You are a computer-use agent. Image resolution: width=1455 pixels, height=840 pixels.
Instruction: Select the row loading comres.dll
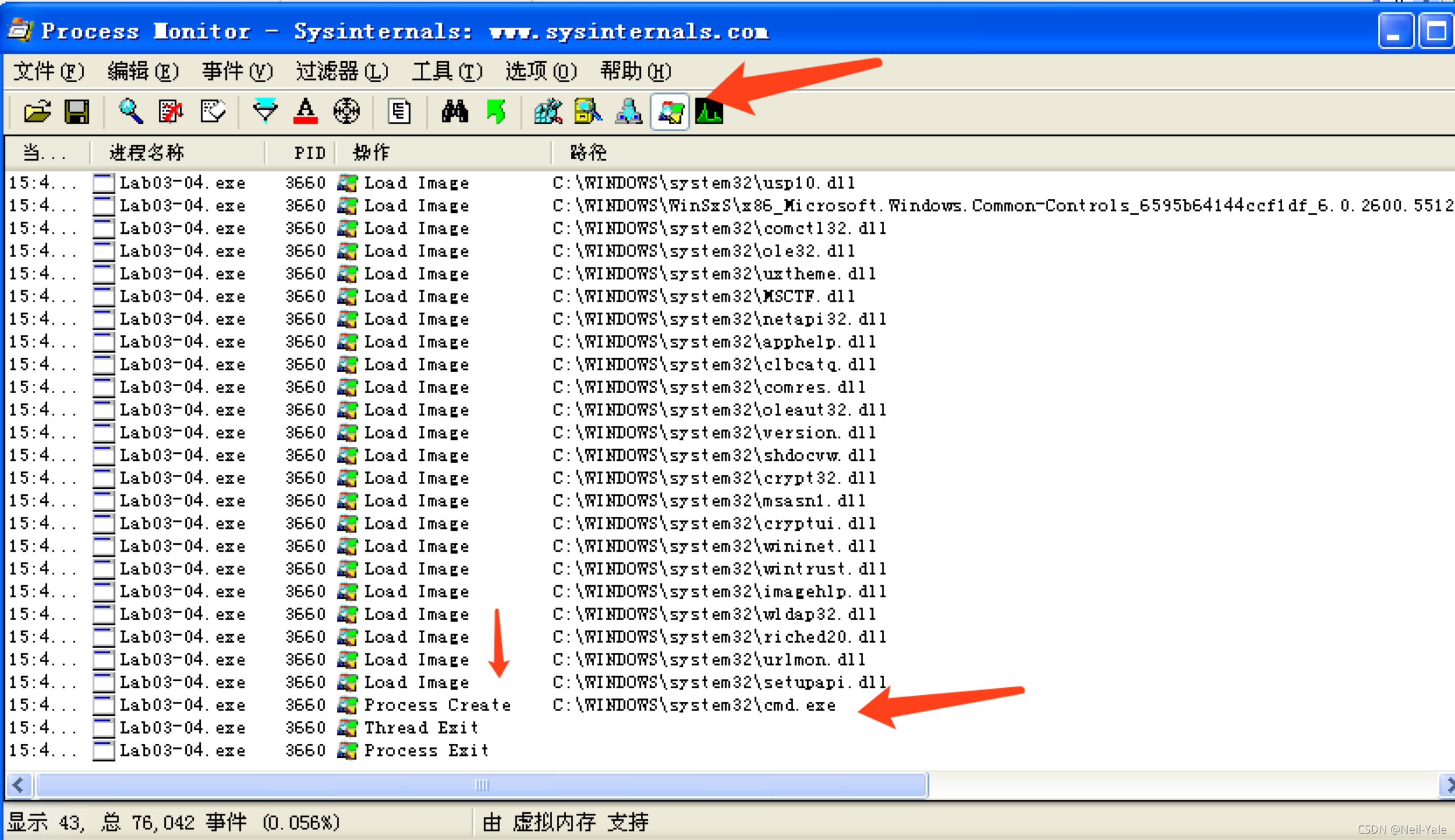point(730,387)
